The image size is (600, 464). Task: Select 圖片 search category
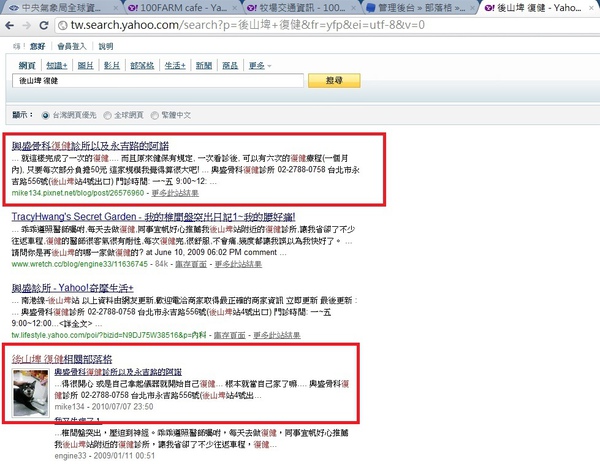pyautogui.click(x=85, y=66)
